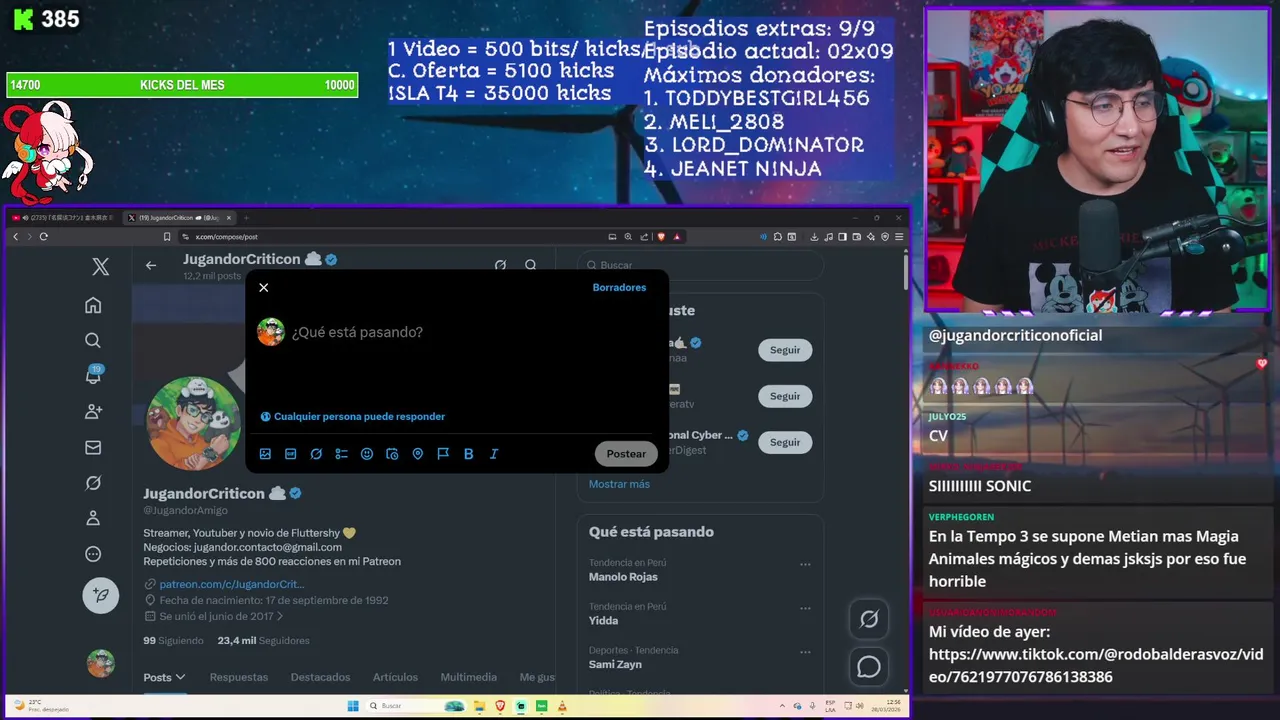Click the flag icon in composer

(443, 454)
